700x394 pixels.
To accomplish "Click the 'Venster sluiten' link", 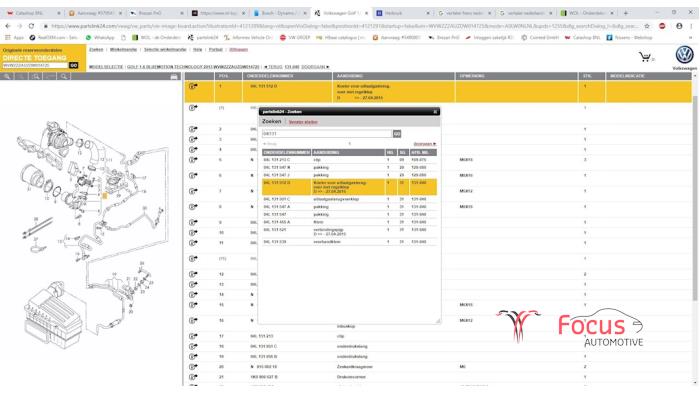I will (x=303, y=122).
